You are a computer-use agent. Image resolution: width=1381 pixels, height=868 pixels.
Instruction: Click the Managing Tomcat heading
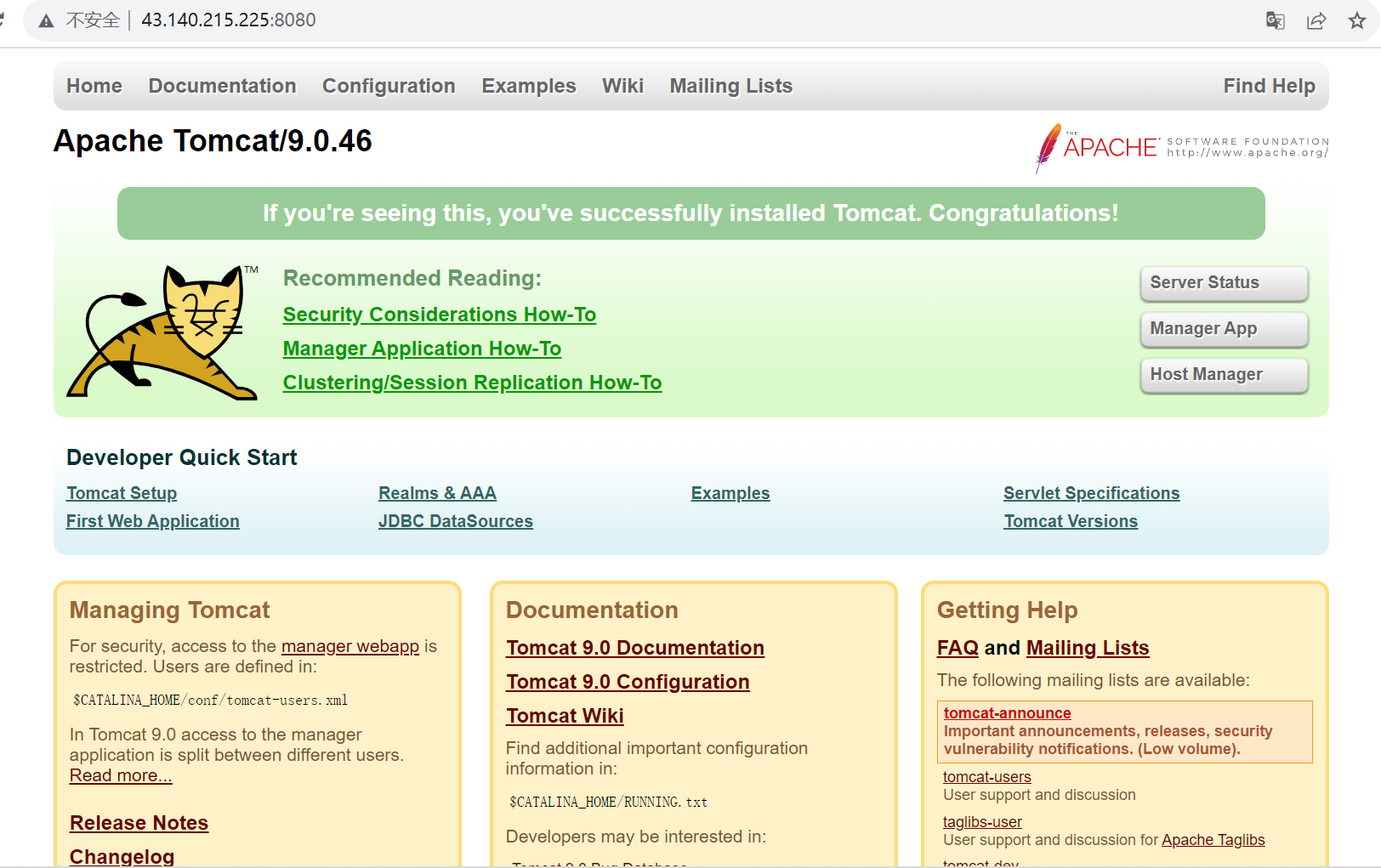tap(169, 610)
